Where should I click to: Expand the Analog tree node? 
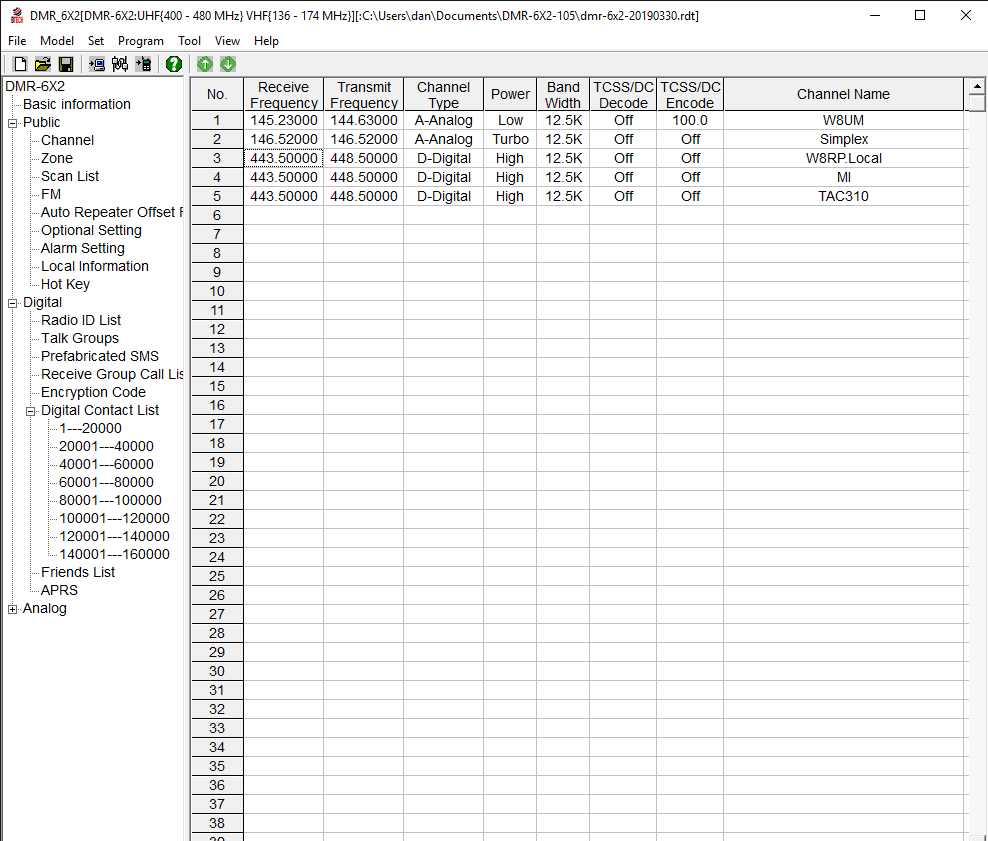(13, 609)
